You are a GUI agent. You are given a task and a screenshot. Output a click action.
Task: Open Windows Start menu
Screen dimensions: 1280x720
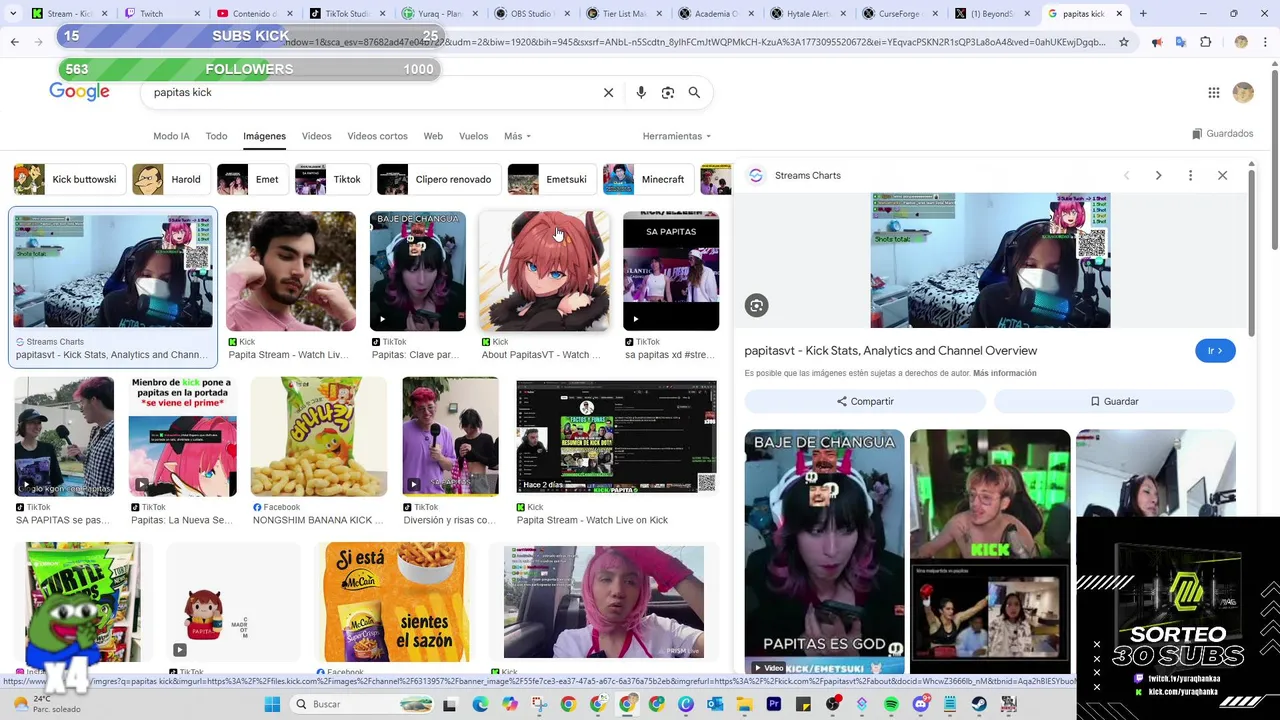(272, 704)
